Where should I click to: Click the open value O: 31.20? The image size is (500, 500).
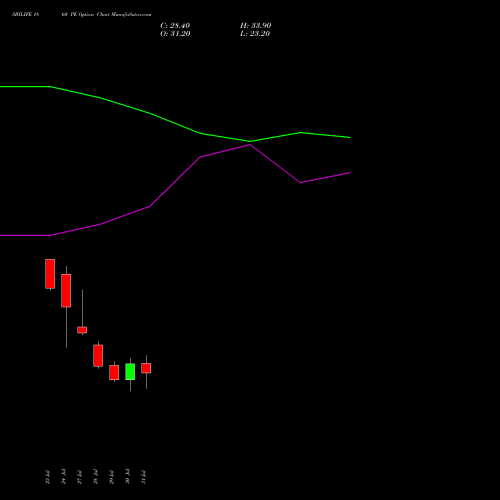pyautogui.click(x=175, y=34)
